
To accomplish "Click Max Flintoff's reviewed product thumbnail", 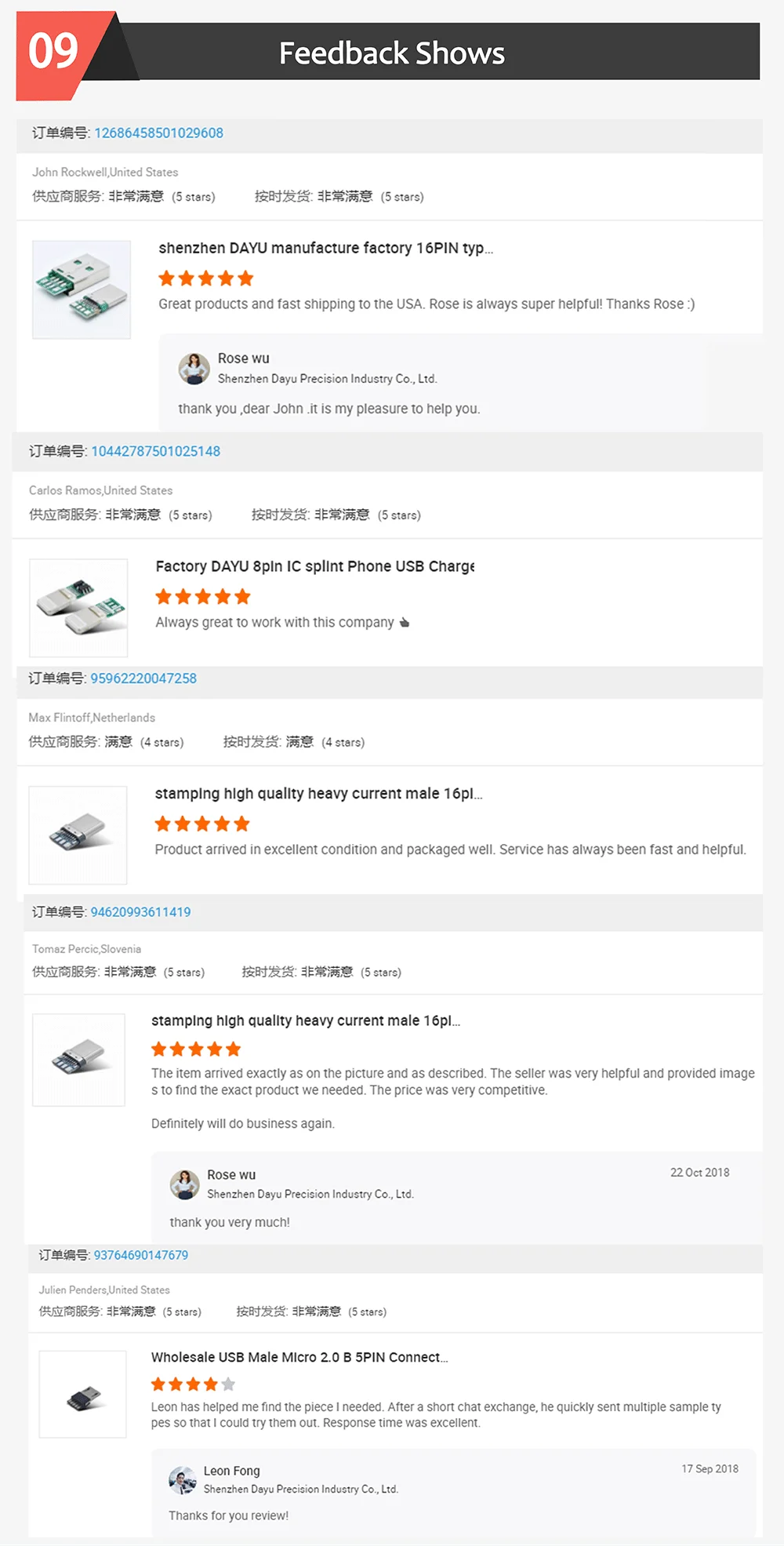I will (78, 835).
